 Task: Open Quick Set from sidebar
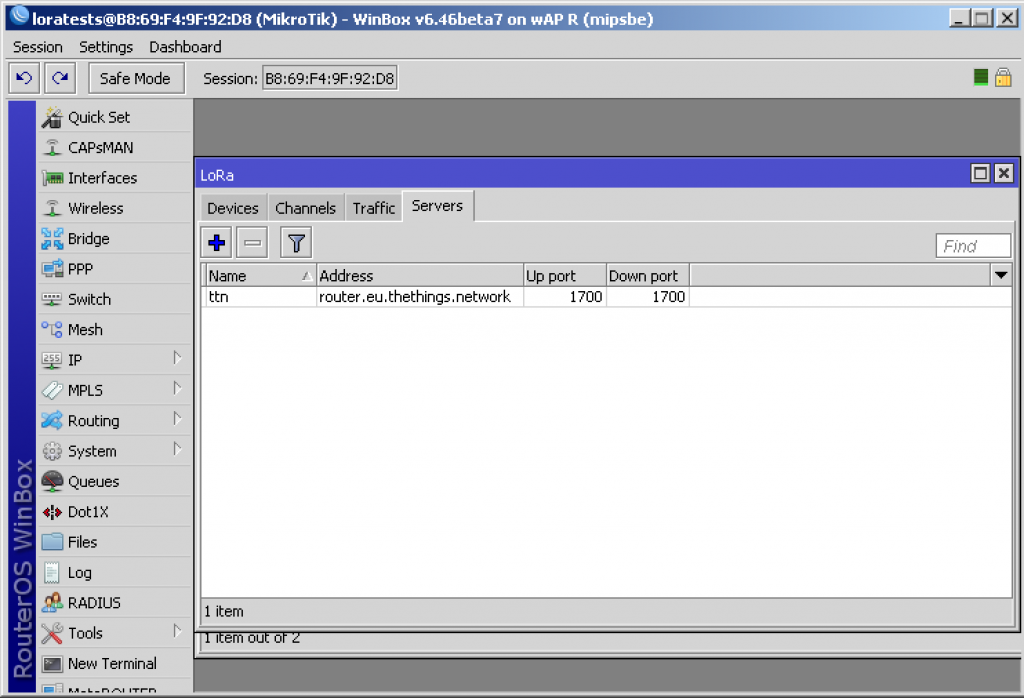(98, 117)
